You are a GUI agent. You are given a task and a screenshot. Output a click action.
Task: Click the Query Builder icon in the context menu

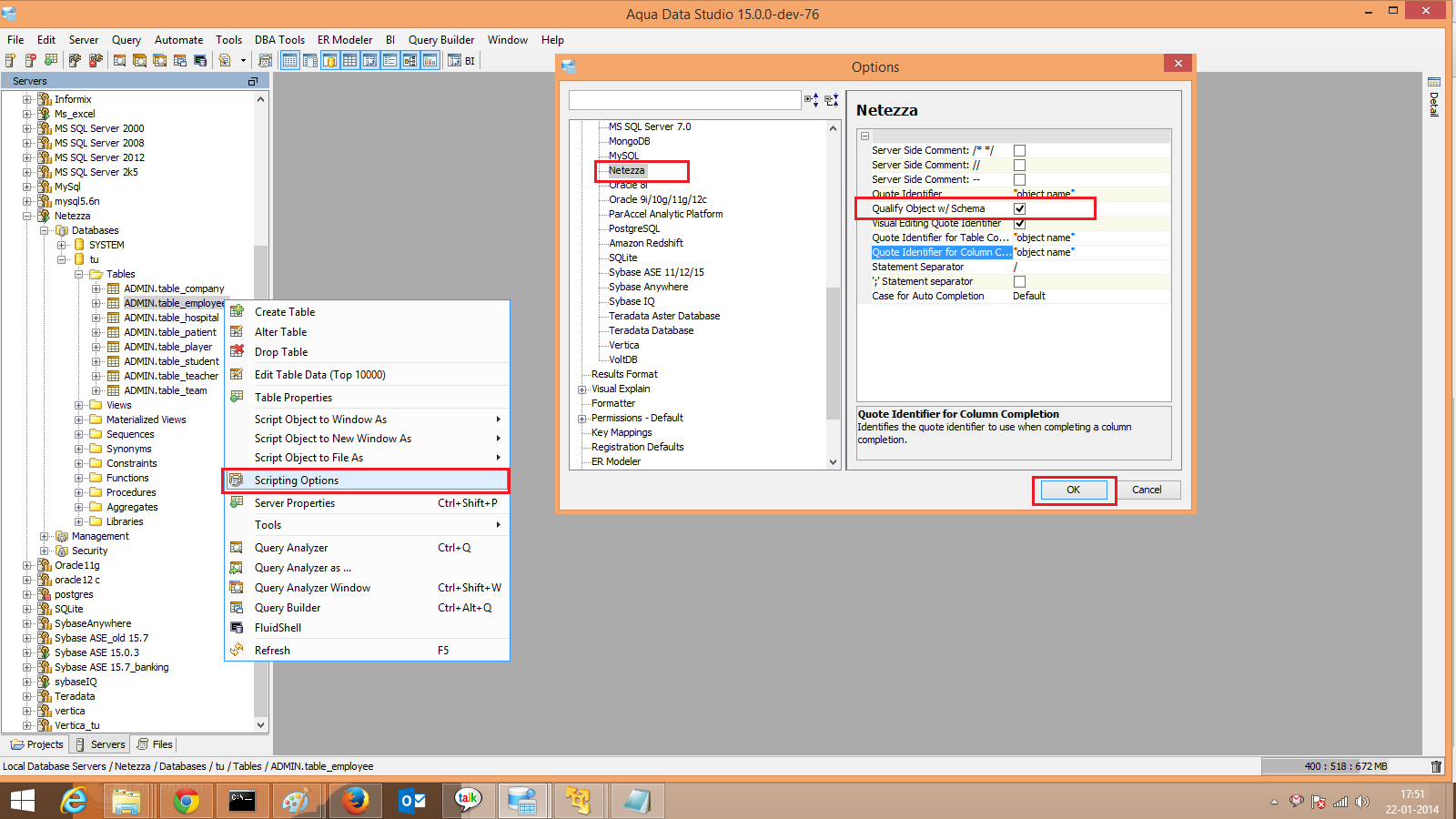[237, 607]
